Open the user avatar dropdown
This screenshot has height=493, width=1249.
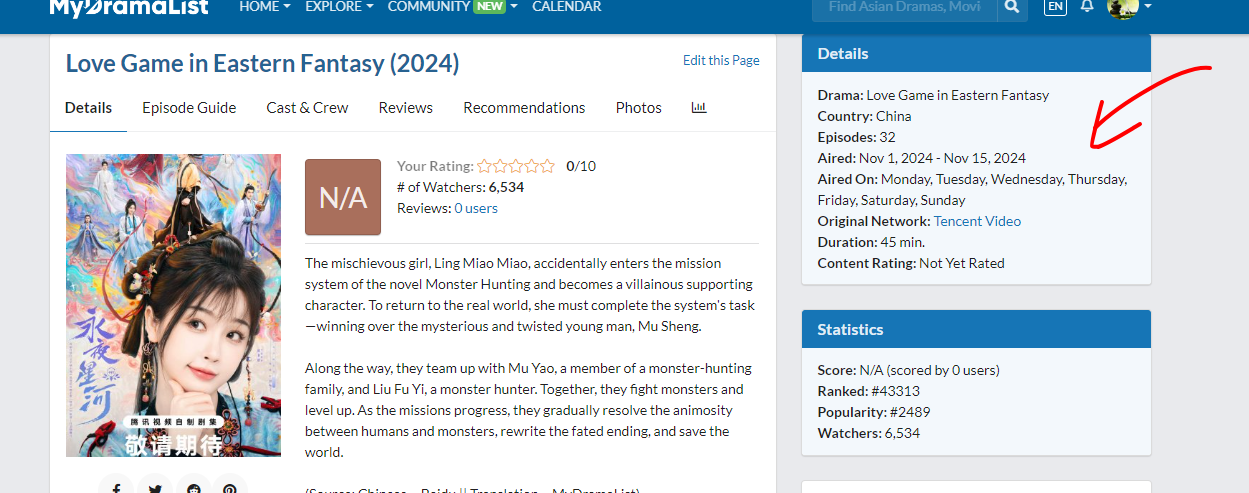click(1129, 8)
